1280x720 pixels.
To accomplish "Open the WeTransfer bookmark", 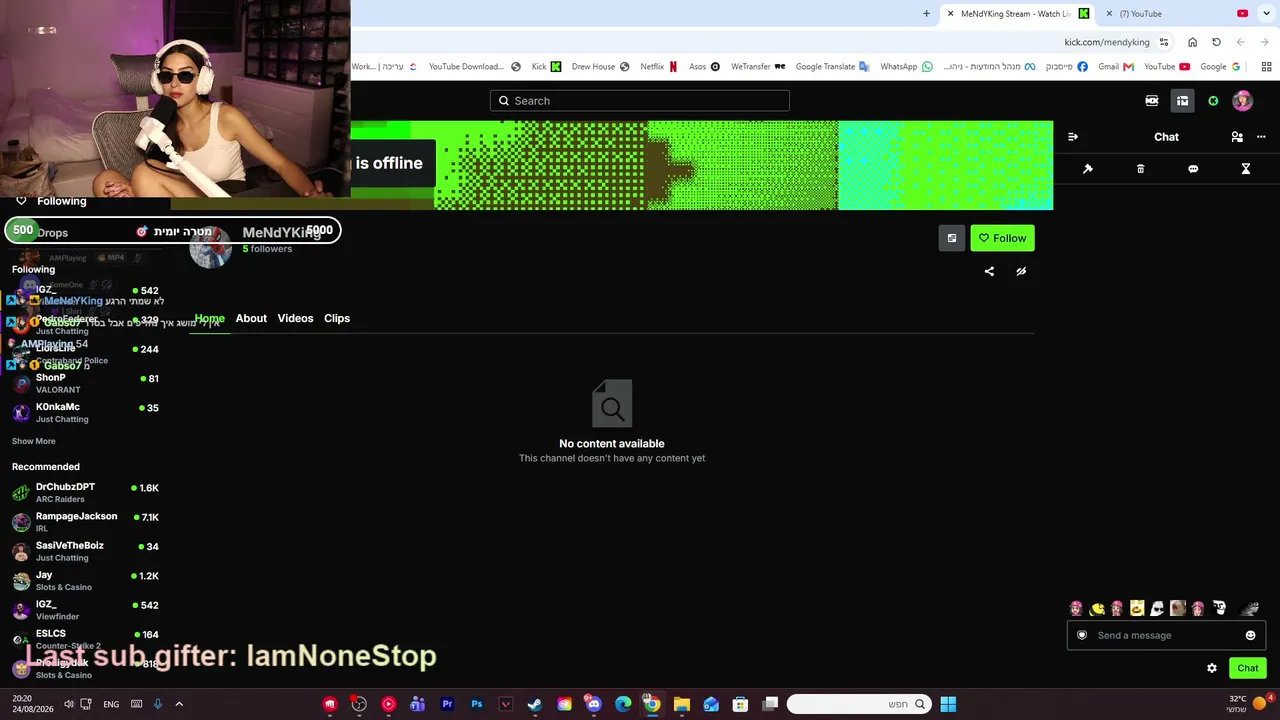I will click(x=758, y=67).
